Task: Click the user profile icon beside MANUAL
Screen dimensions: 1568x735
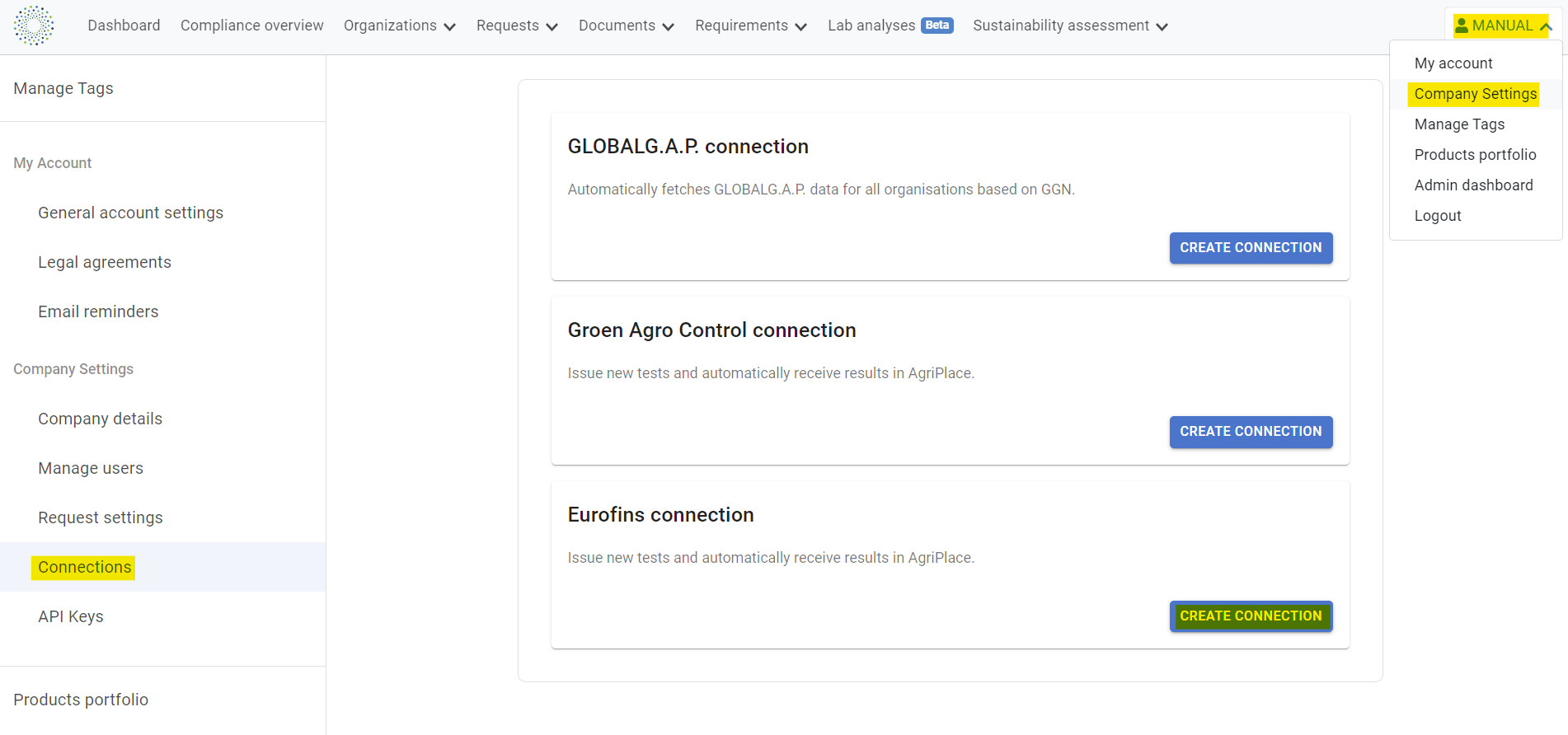Action: point(1462,26)
